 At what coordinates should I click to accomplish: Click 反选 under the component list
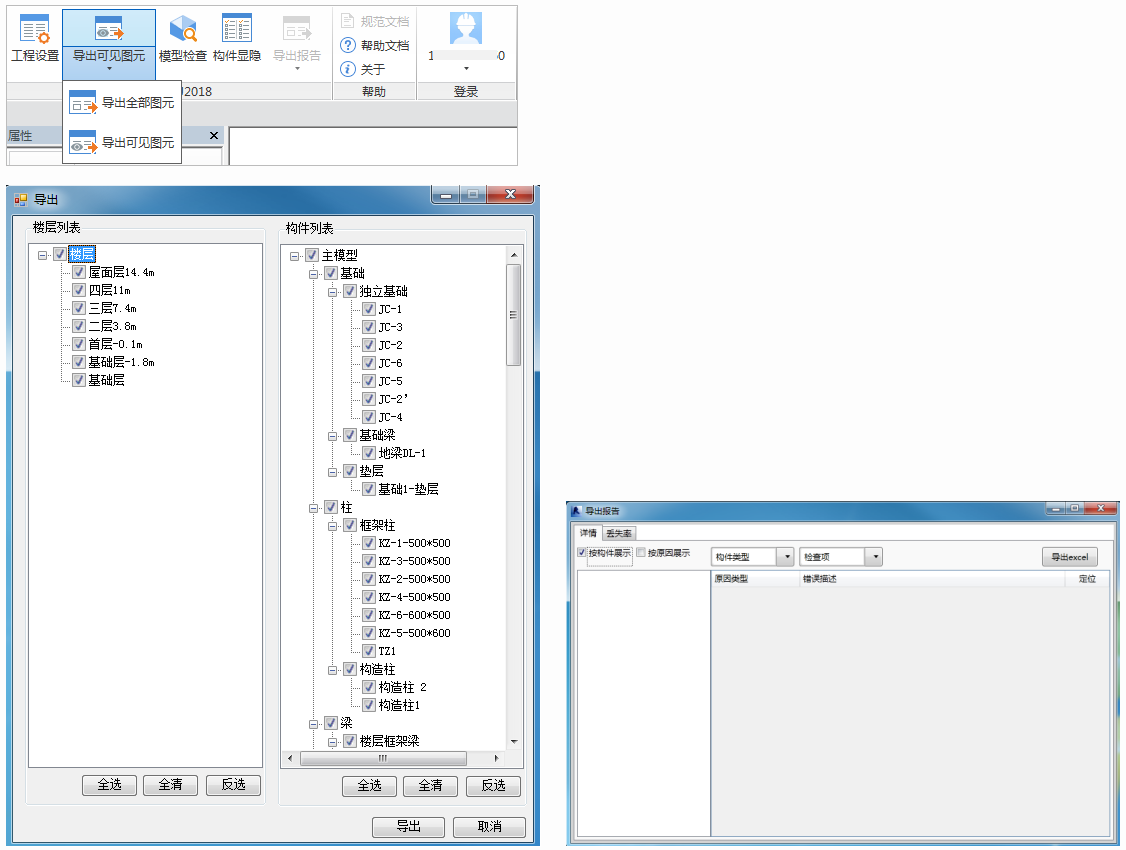493,785
